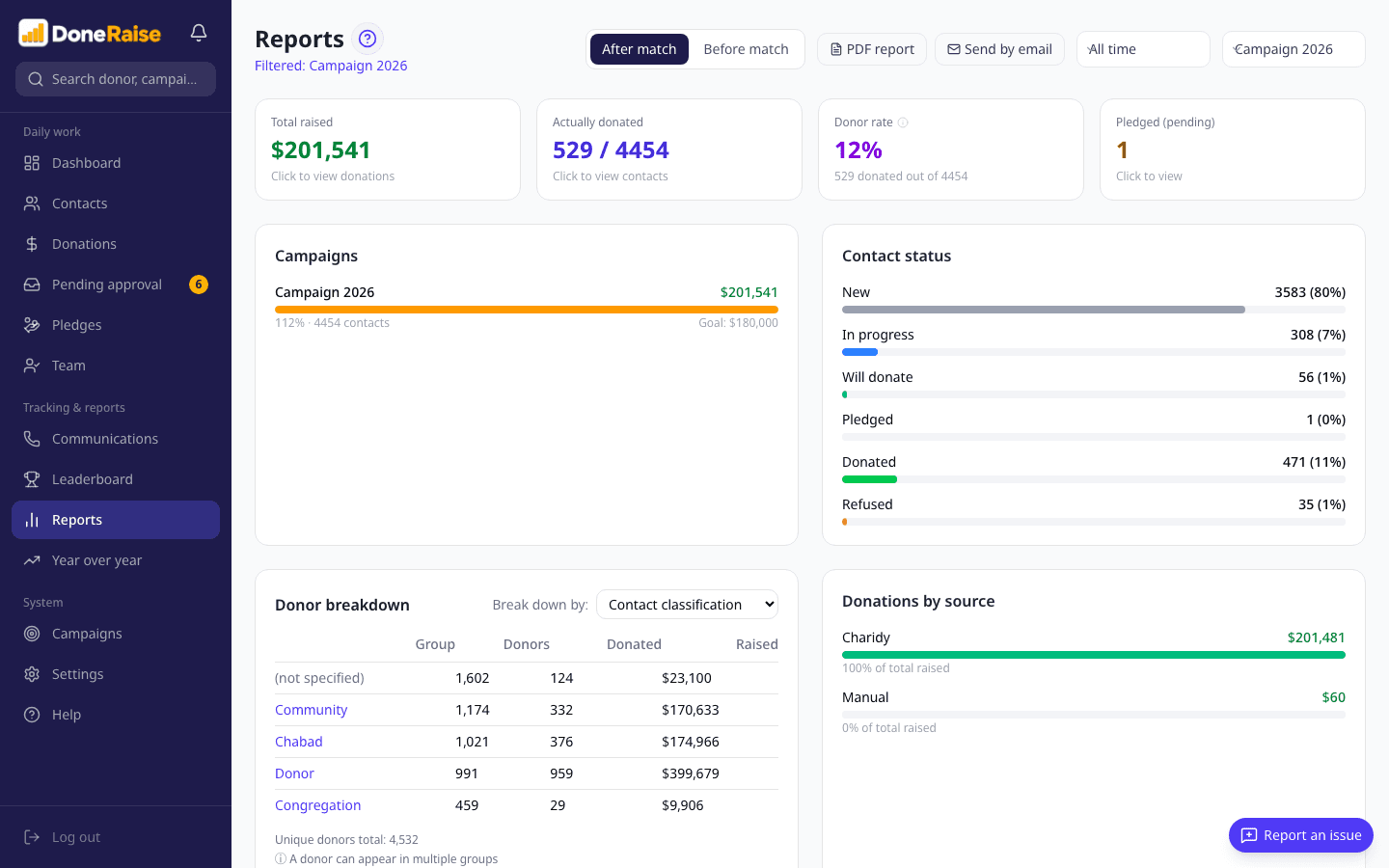The width and height of the screenshot is (1389, 868).
Task: Open the Campaign 2026 filter dropdown
Action: [1294, 49]
